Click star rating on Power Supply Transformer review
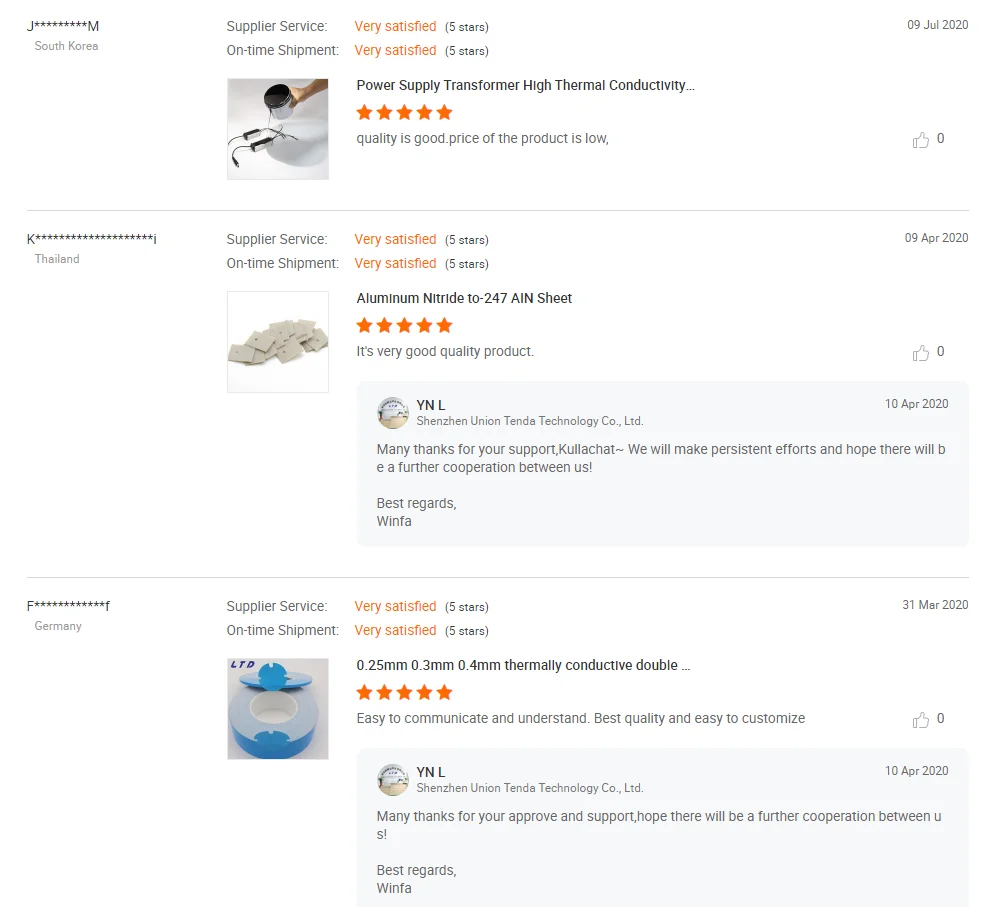The image size is (994, 907). coord(405,112)
